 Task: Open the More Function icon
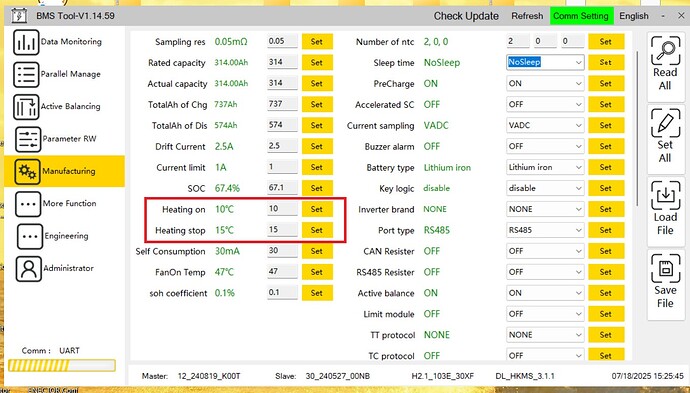28,204
